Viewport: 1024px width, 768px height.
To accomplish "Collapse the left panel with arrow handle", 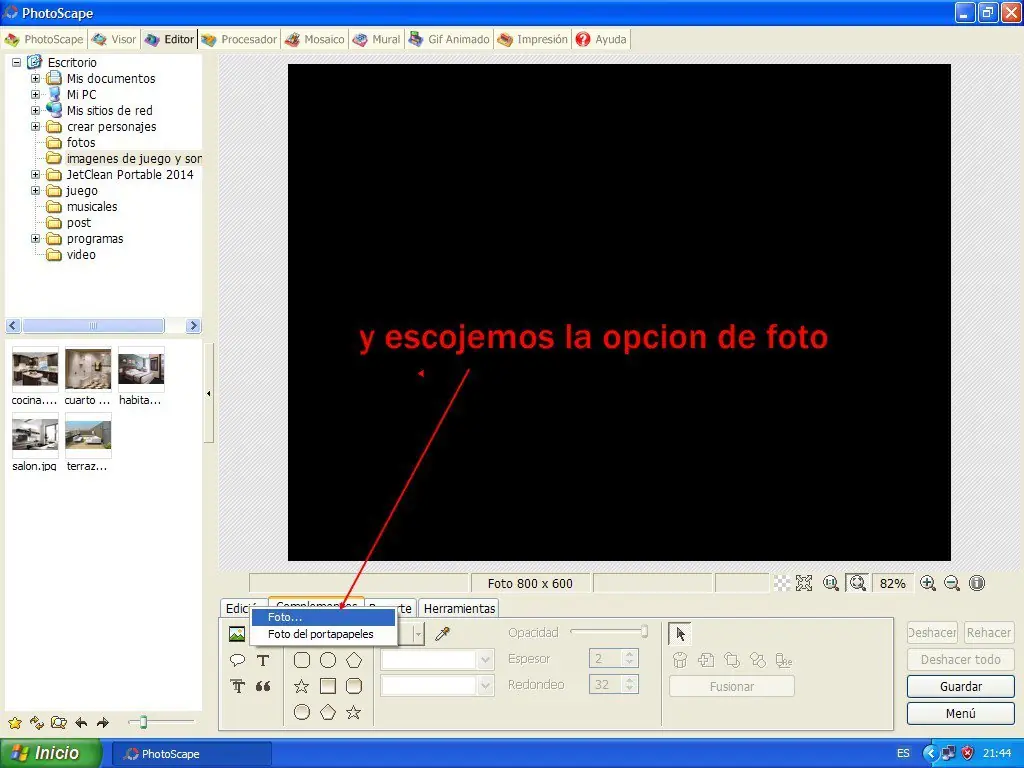I will click(208, 394).
